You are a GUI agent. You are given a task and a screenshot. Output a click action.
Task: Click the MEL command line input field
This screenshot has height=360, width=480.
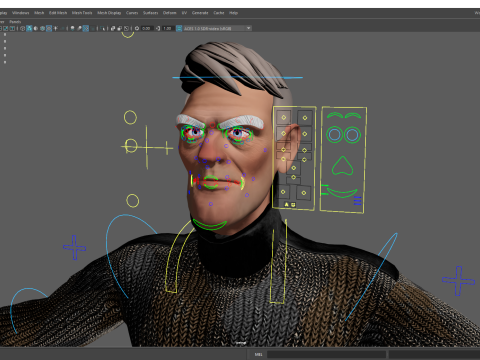pyautogui.click(x=326, y=354)
